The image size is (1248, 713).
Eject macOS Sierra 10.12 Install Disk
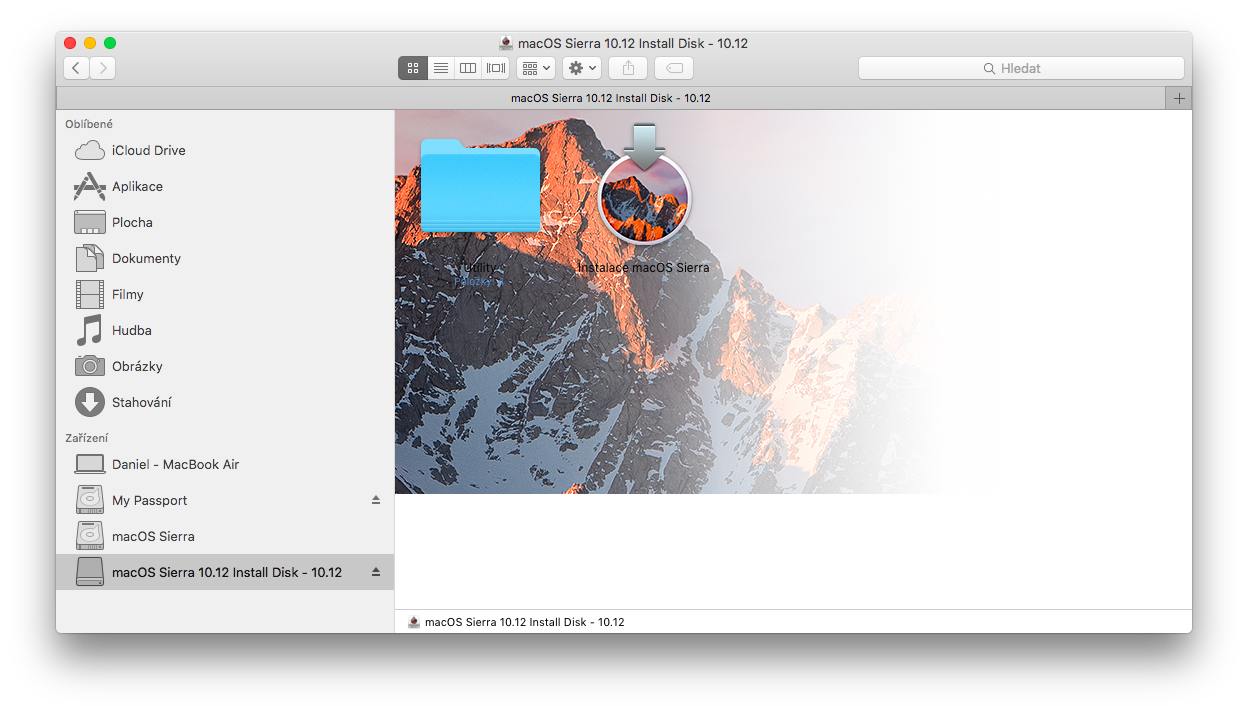[376, 572]
